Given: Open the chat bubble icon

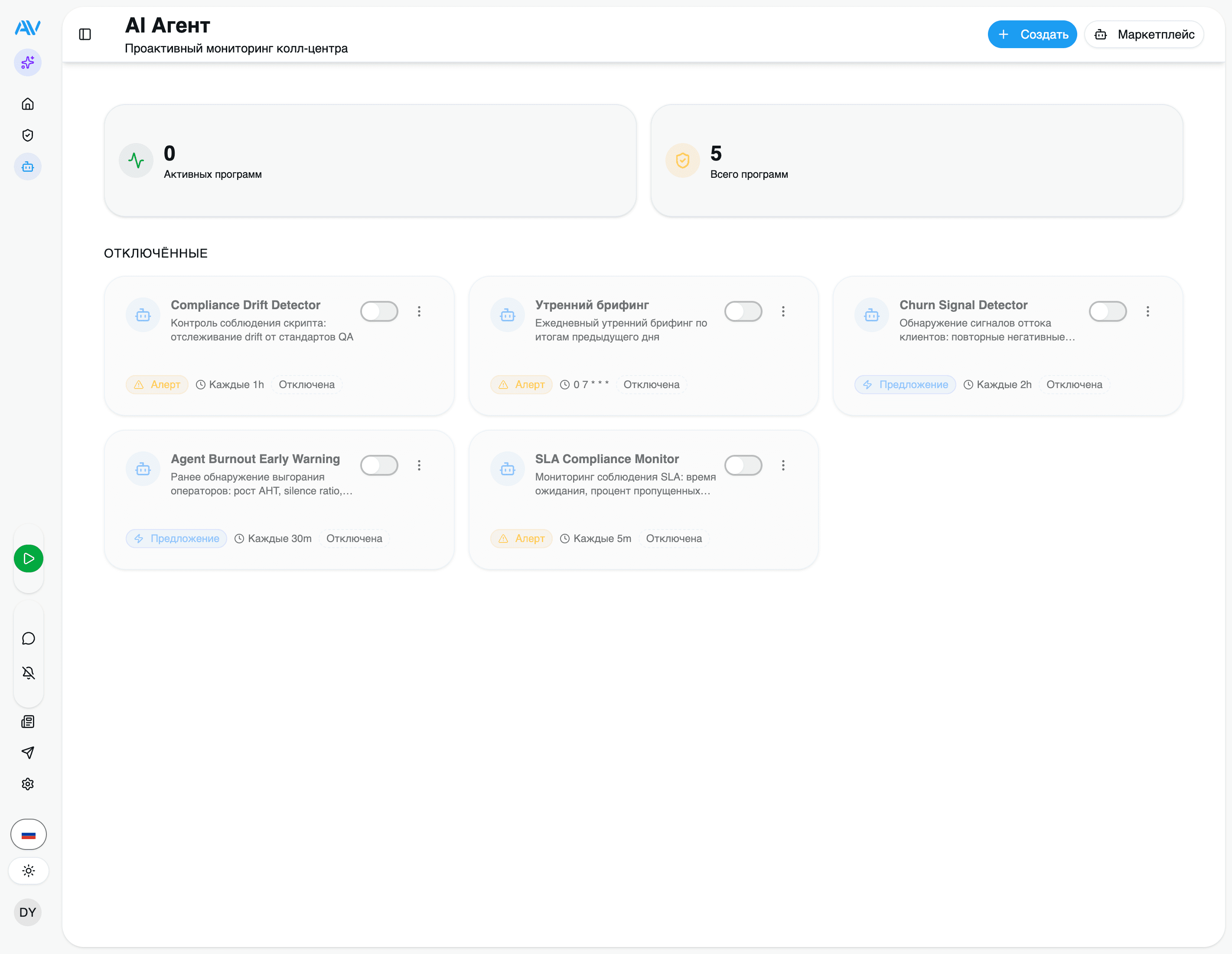Looking at the screenshot, I should pyautogui.click(x=28, y=639).
